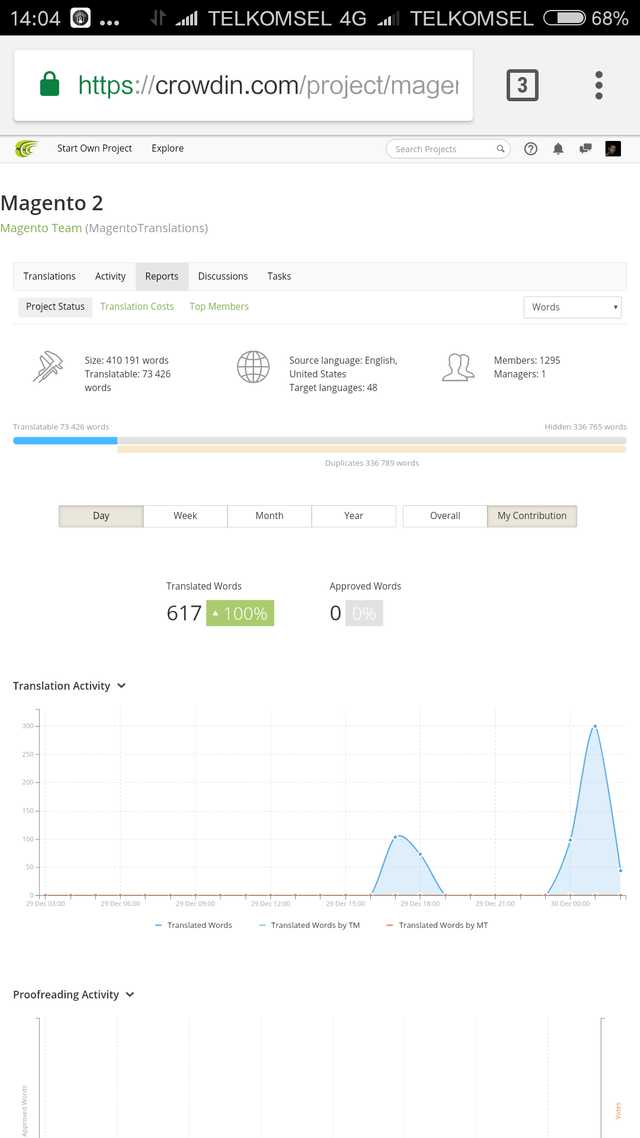Open the Translation Costs report
Viewport: 640px width, 1138px height.
pos(137,306)
